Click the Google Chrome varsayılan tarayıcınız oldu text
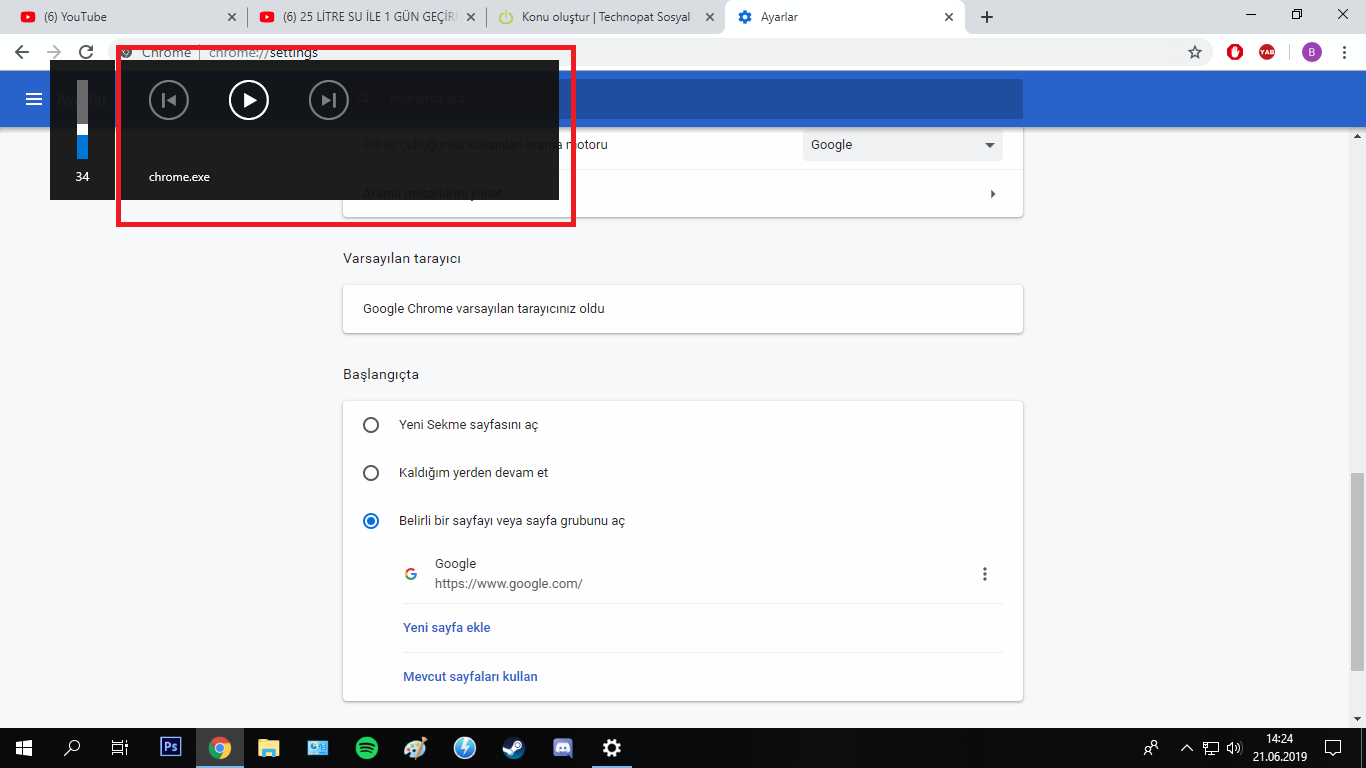The image size is (1366, 768). click(484, 309)
